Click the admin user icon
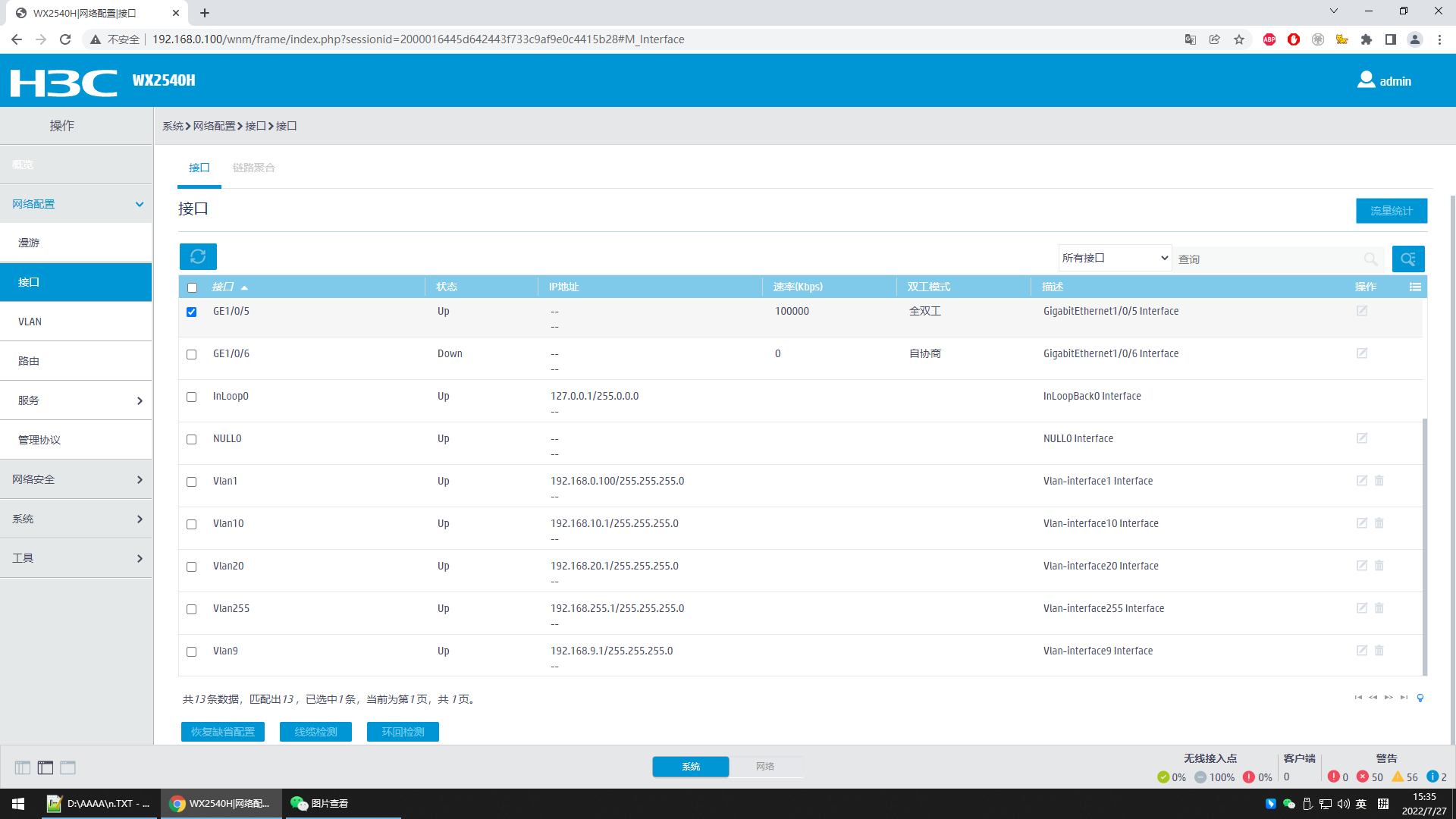1456x819 pixels. pos(1366,80)
